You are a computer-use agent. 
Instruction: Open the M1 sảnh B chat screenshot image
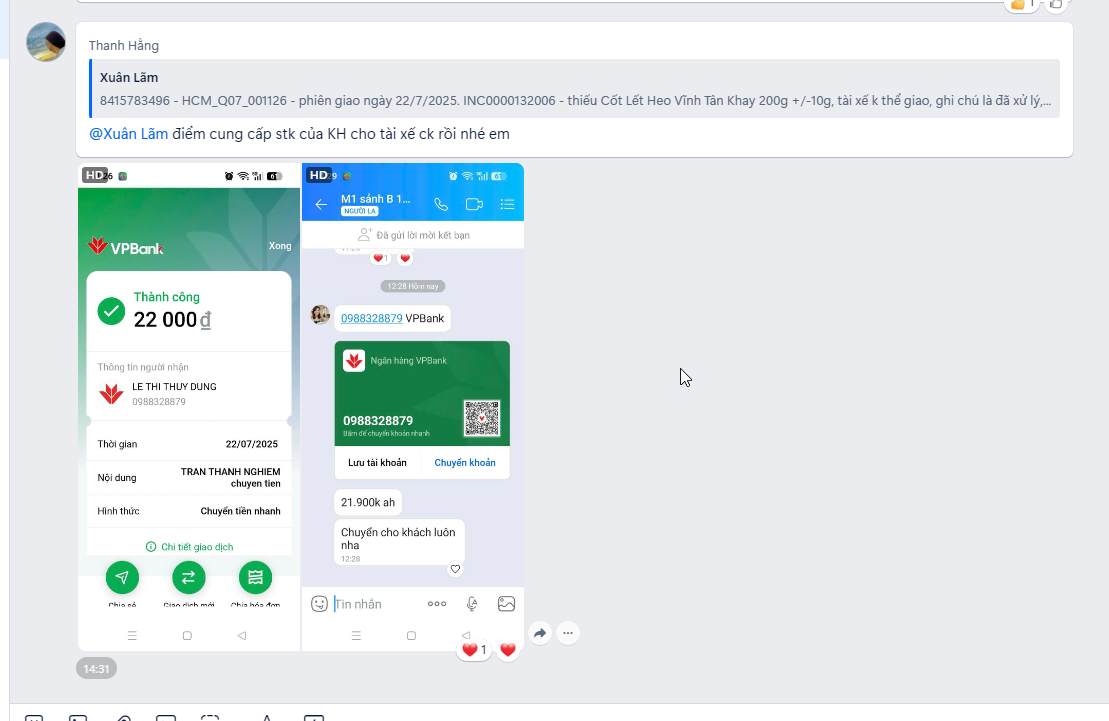pyautogui.click(x=413, y=407)
